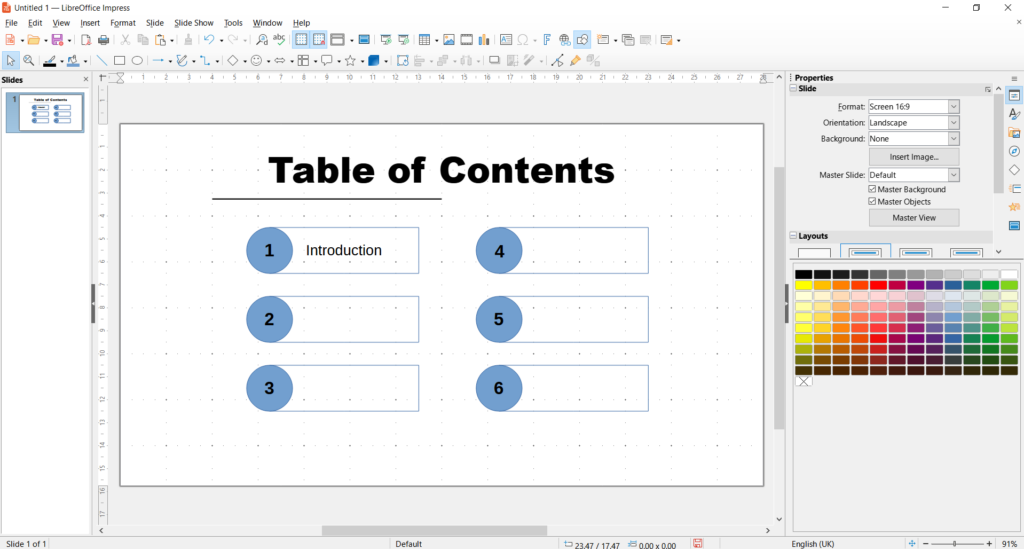Image resolution: width=1024 pixels, height=549 pixels.
Task: Toggle the Display Grid button
Action: coord(300,40)
